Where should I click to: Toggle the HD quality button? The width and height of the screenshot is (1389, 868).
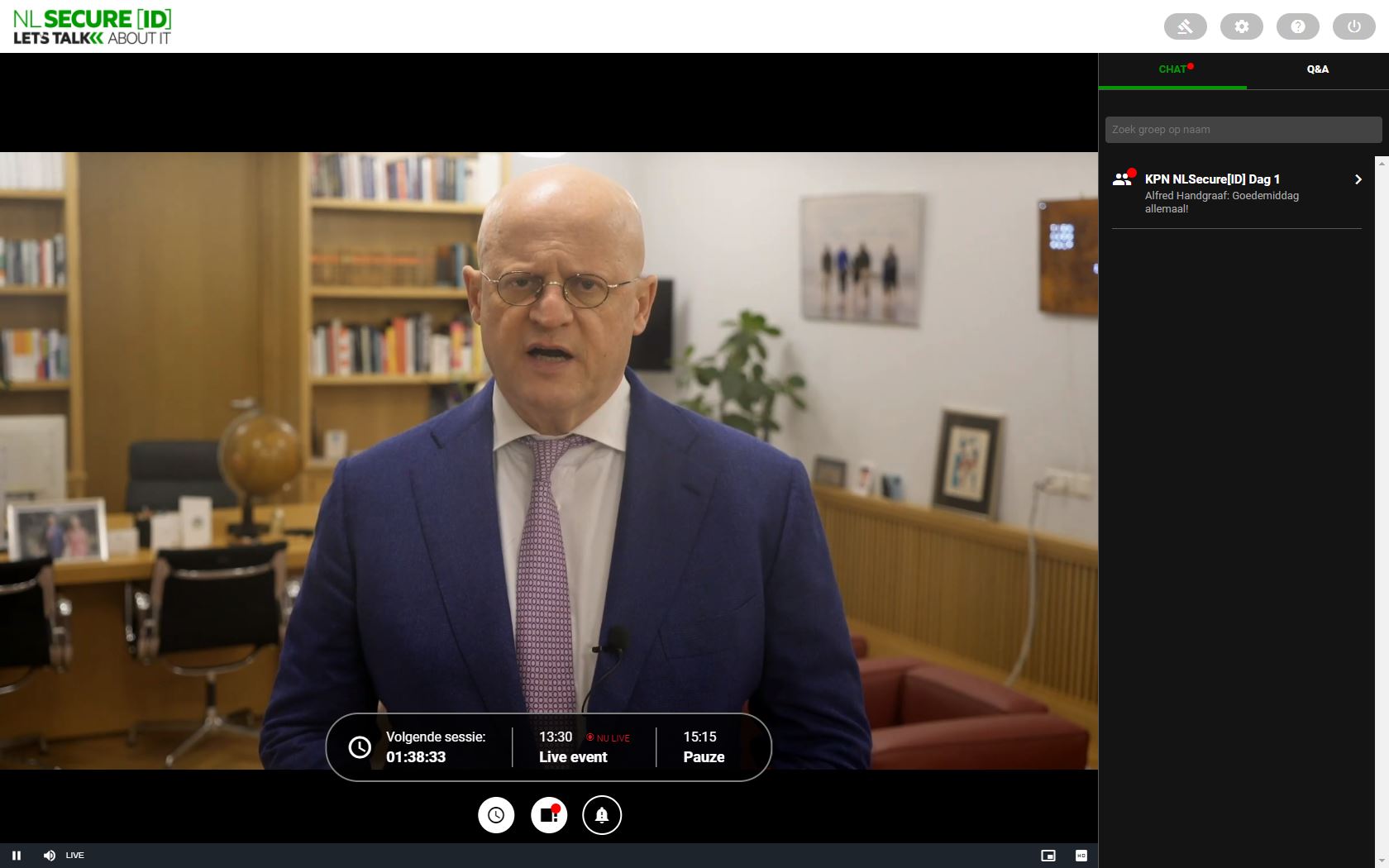tap(1081, 856)
